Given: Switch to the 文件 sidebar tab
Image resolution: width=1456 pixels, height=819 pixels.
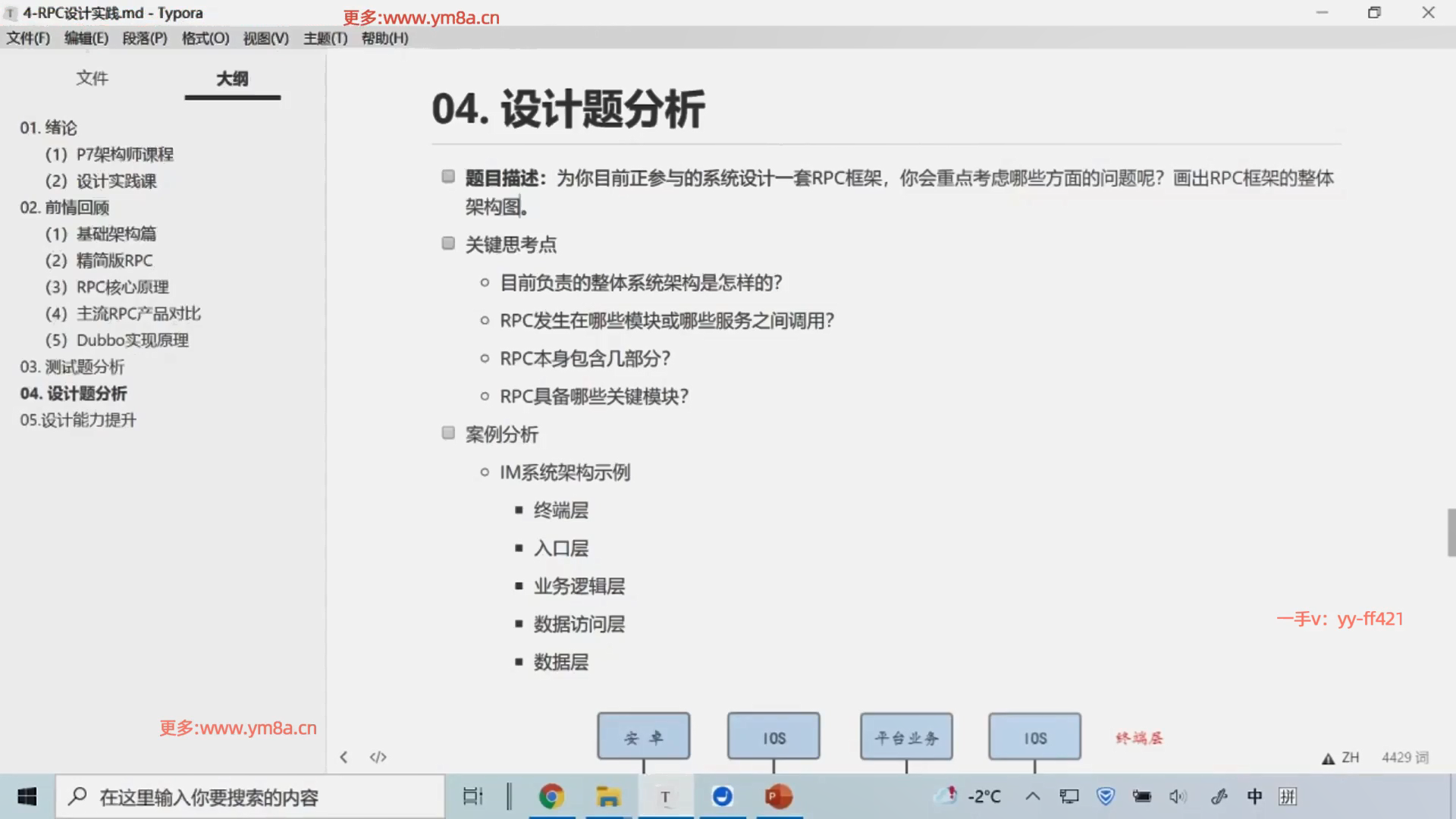Looking at the screenshot, I should click(92, 78).
